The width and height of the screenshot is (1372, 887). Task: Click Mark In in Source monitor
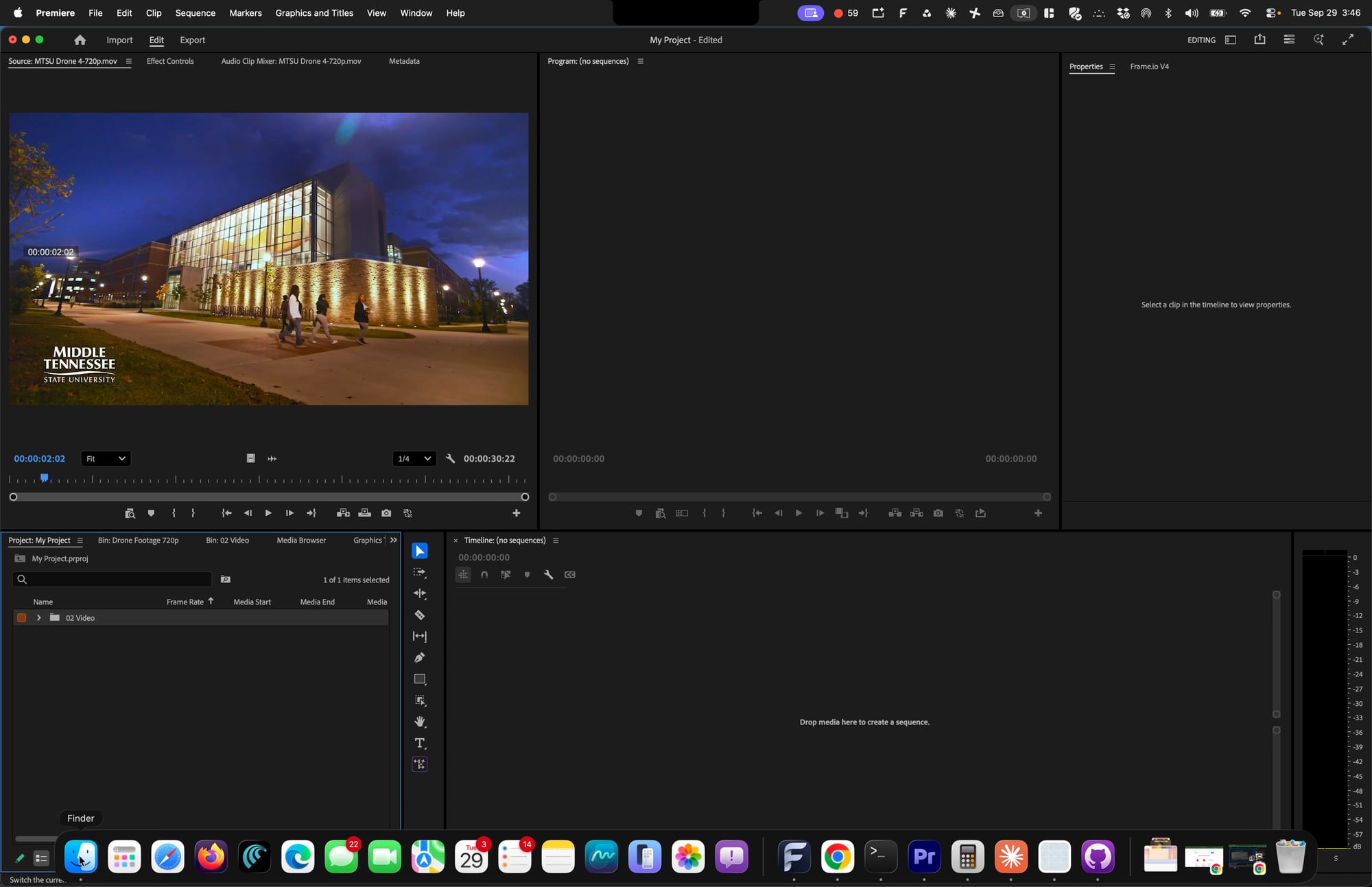[174, 513]
